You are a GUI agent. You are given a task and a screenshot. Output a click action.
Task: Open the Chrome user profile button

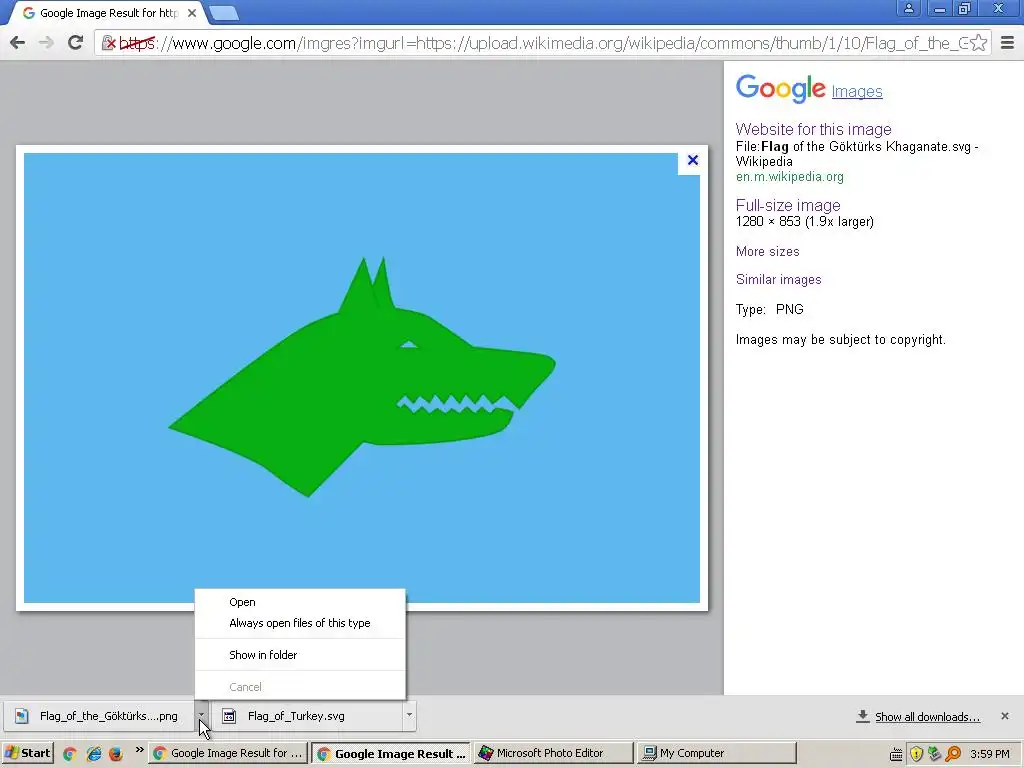pos(908,8)
